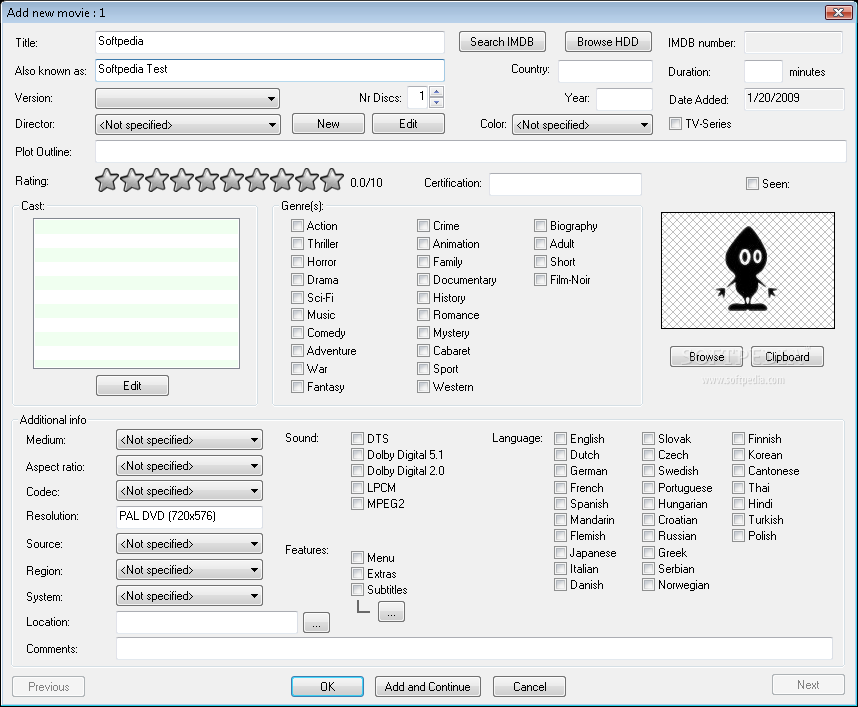Set rating with the eighth star

pos(282,180)
